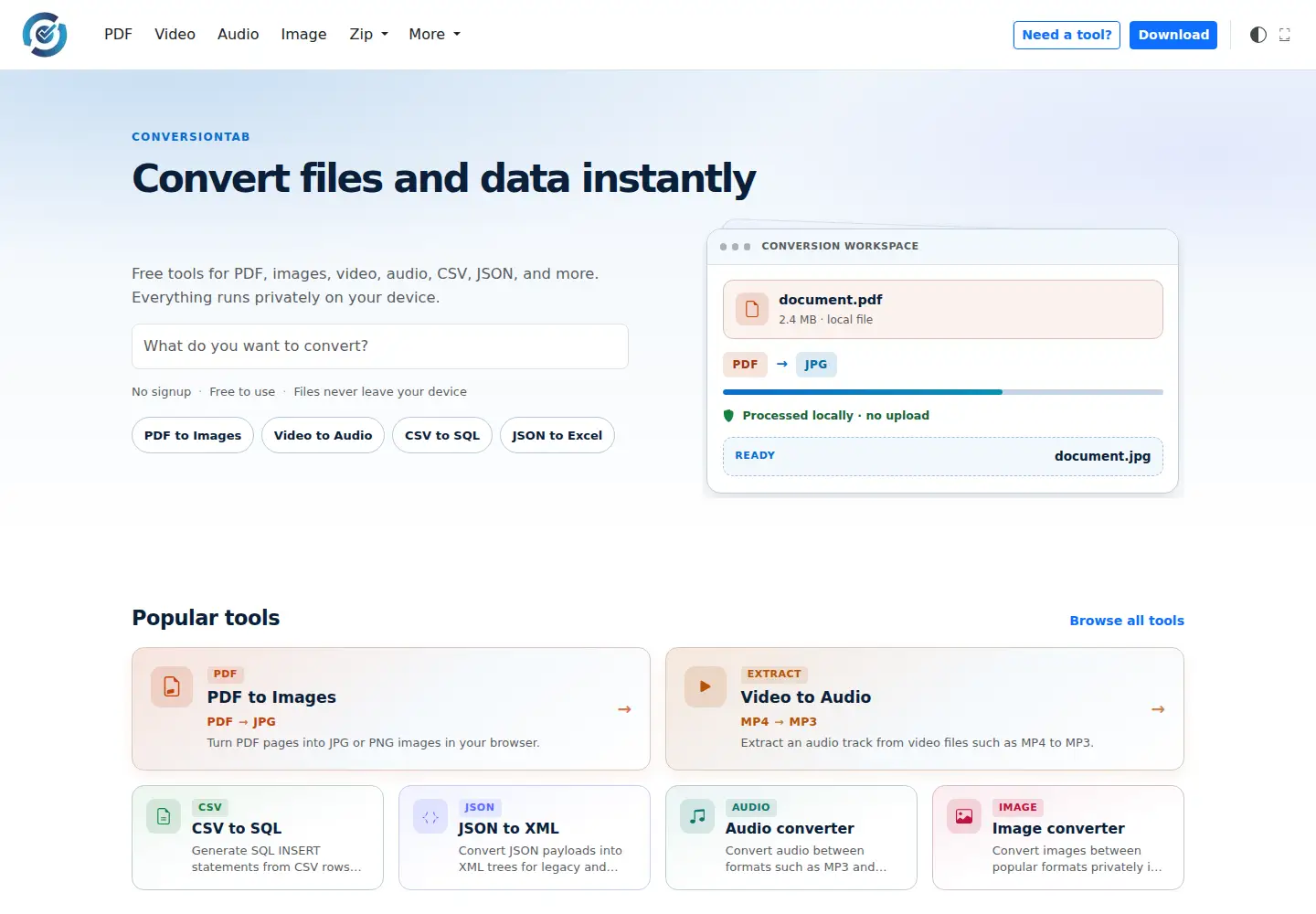Image resolution: width=1316 pixels, height=914 pixels.
Task: Open the PDF nav menu item
Action: click(118, 35)
